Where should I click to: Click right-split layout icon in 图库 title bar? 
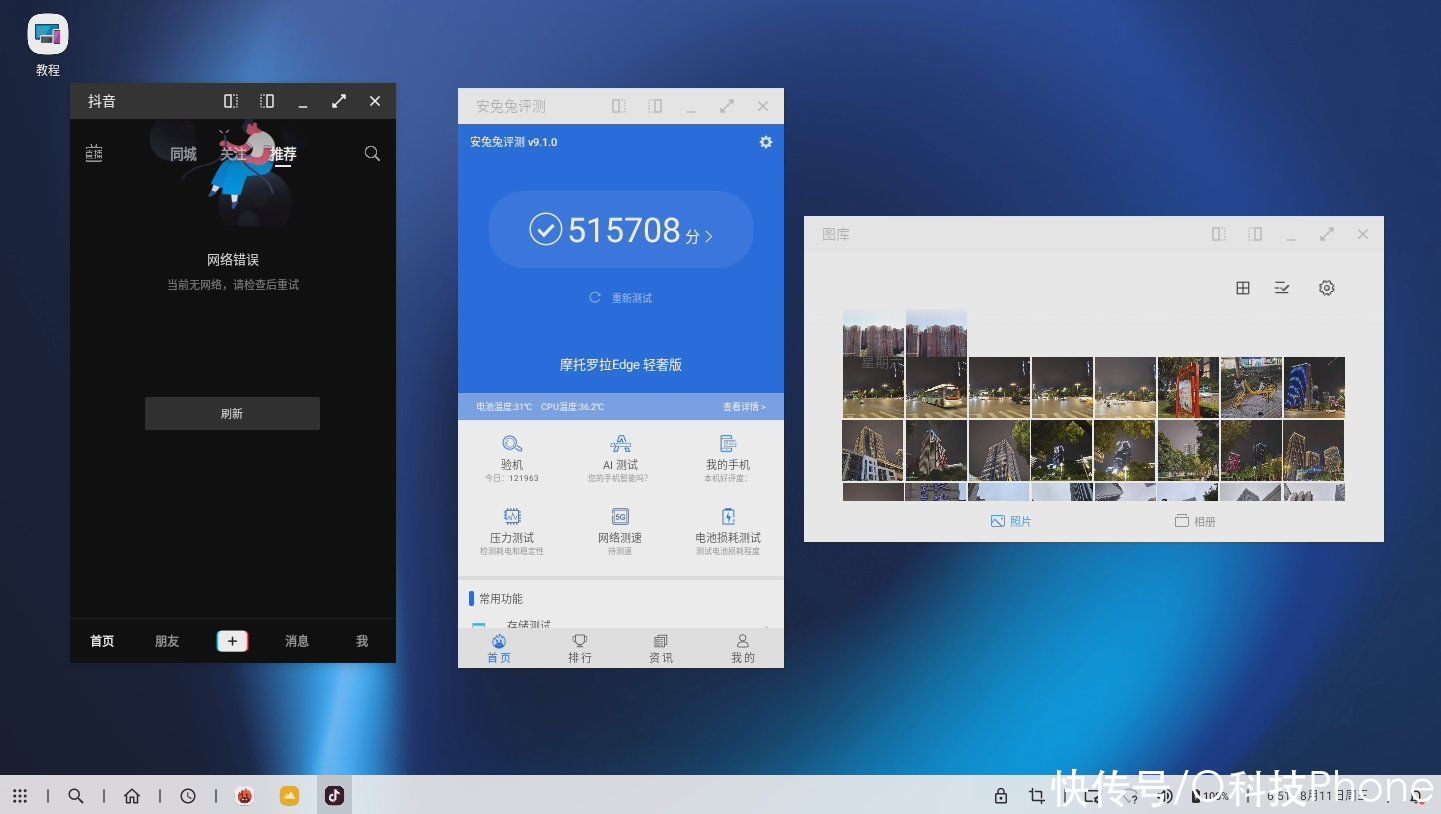pyautogui.click(x=1255, y=234)
